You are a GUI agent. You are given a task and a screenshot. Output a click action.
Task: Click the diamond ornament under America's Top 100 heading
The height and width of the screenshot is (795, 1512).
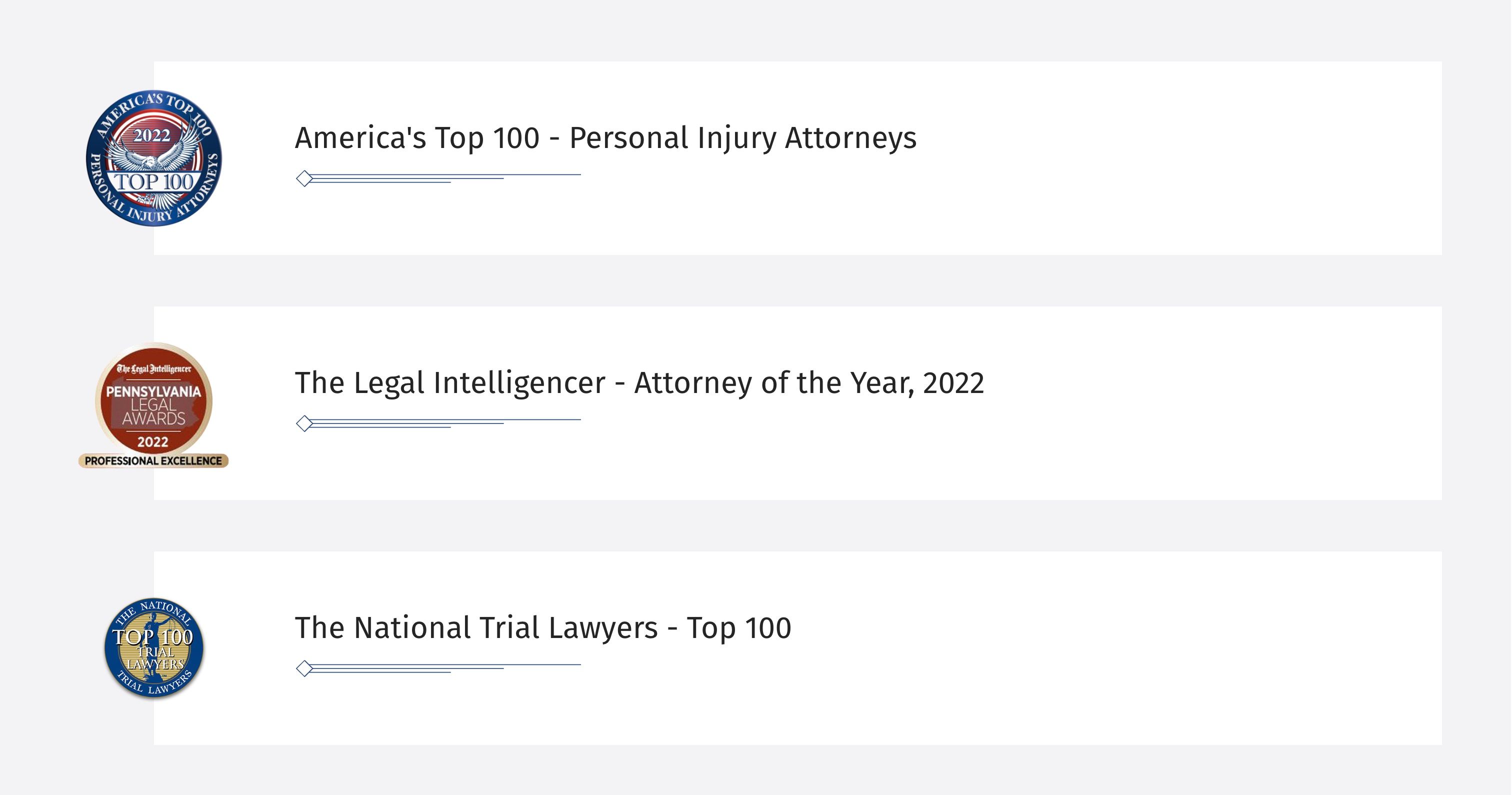(x=304, y=178)
